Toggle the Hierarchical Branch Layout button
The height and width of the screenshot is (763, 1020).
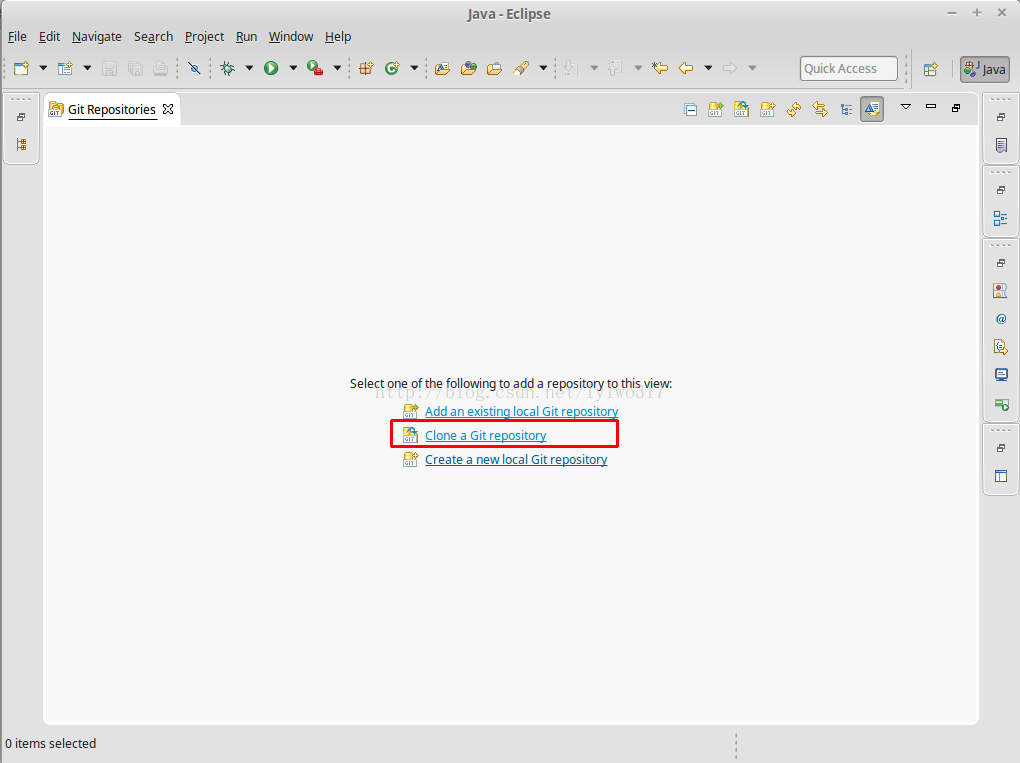coord(846,110)
